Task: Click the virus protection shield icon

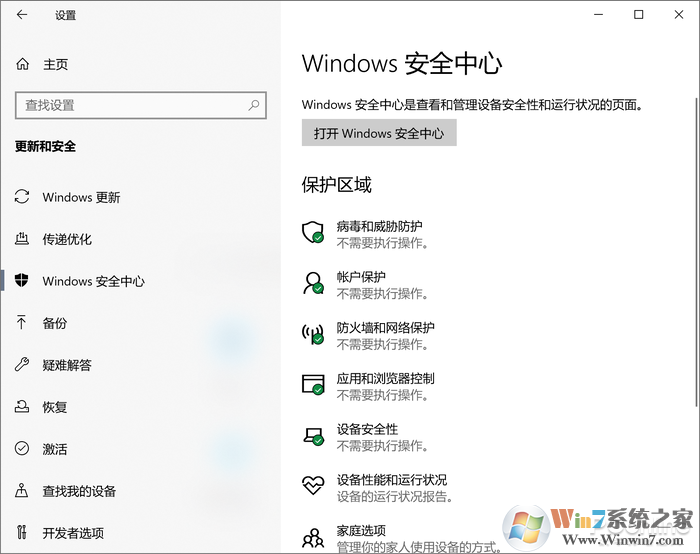Action: pos(313,232)
